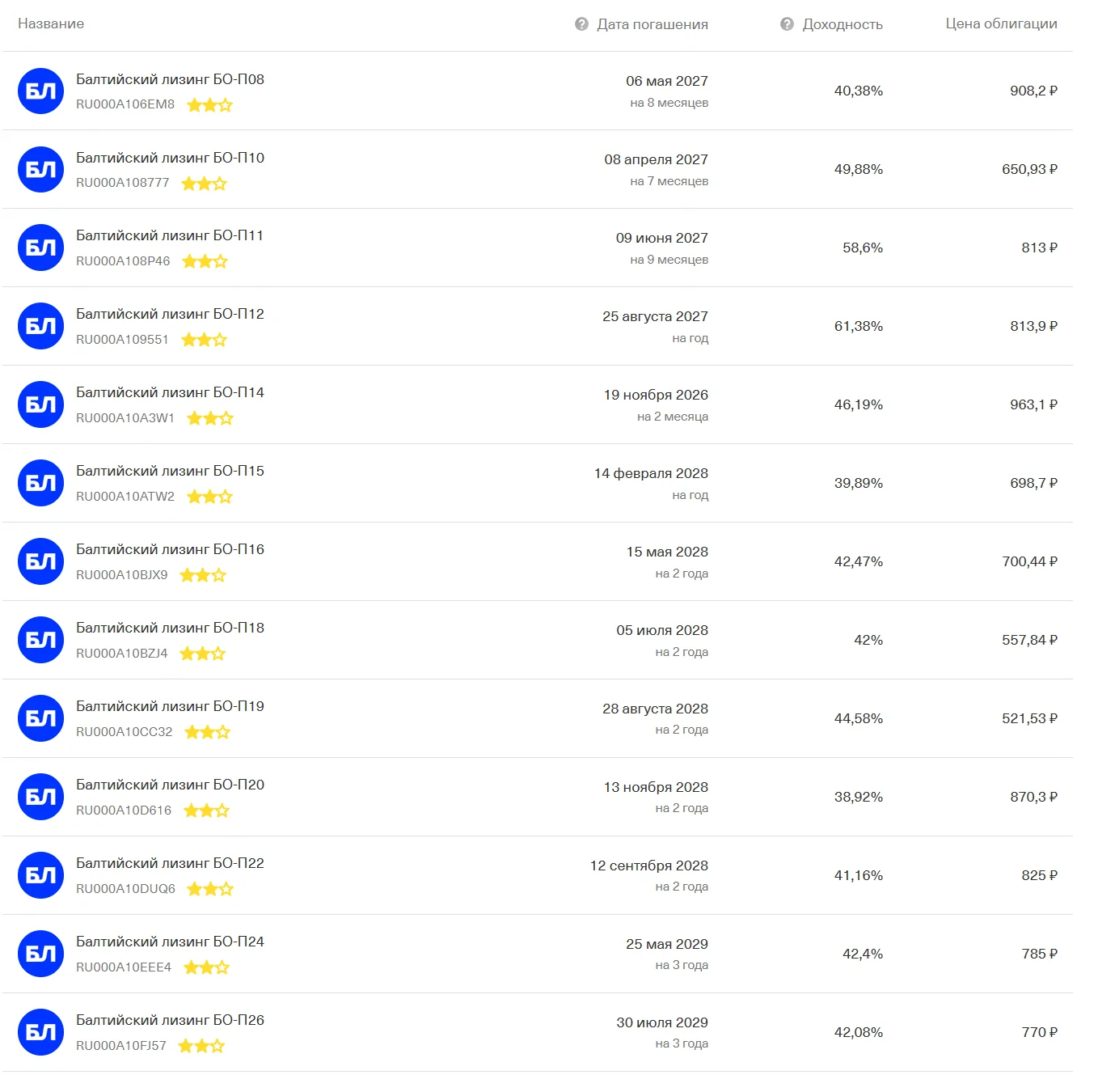Click the БЛ logo for БО-П08 bond

(40, 91)
